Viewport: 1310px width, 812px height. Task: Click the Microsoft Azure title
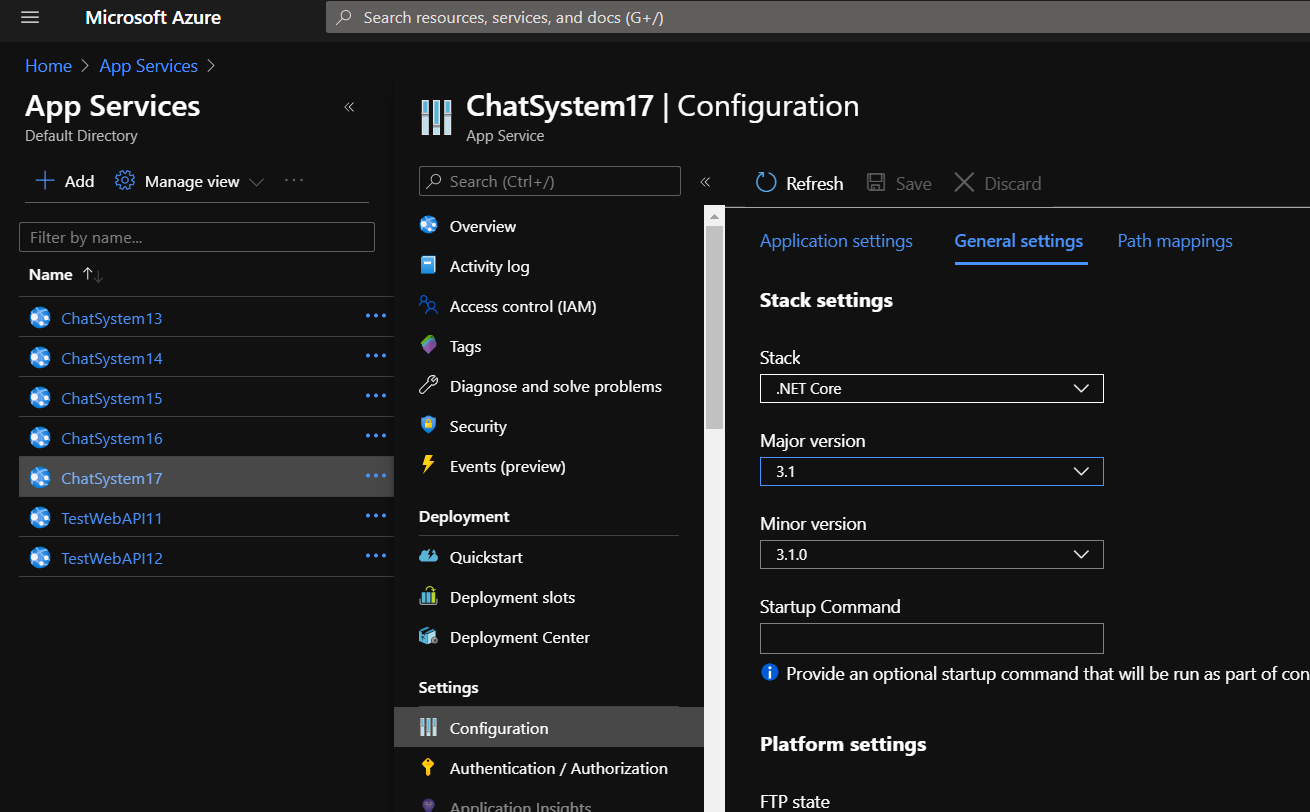click(x=153, y=17)
